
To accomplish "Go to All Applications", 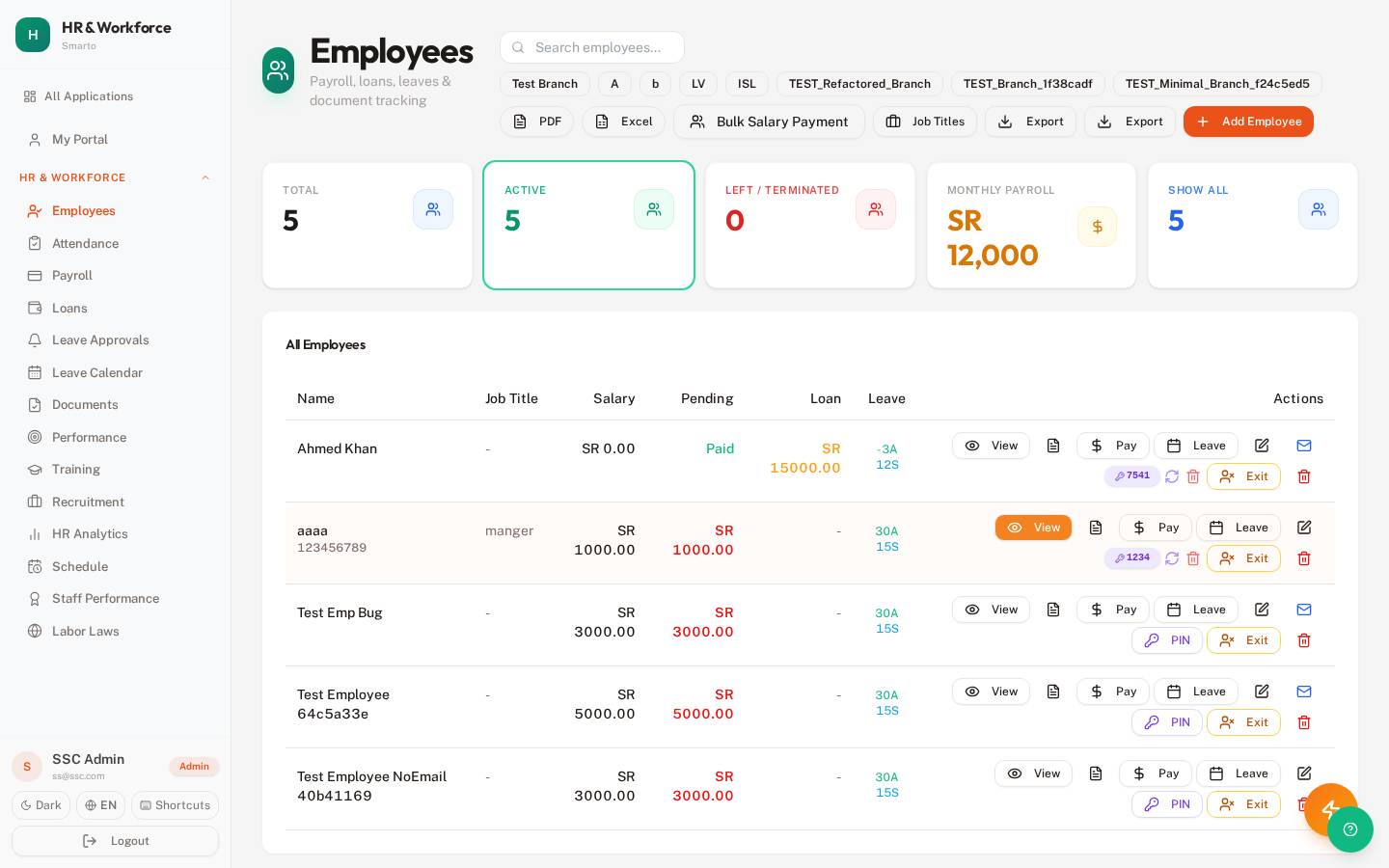I will (x=115, y=96).
